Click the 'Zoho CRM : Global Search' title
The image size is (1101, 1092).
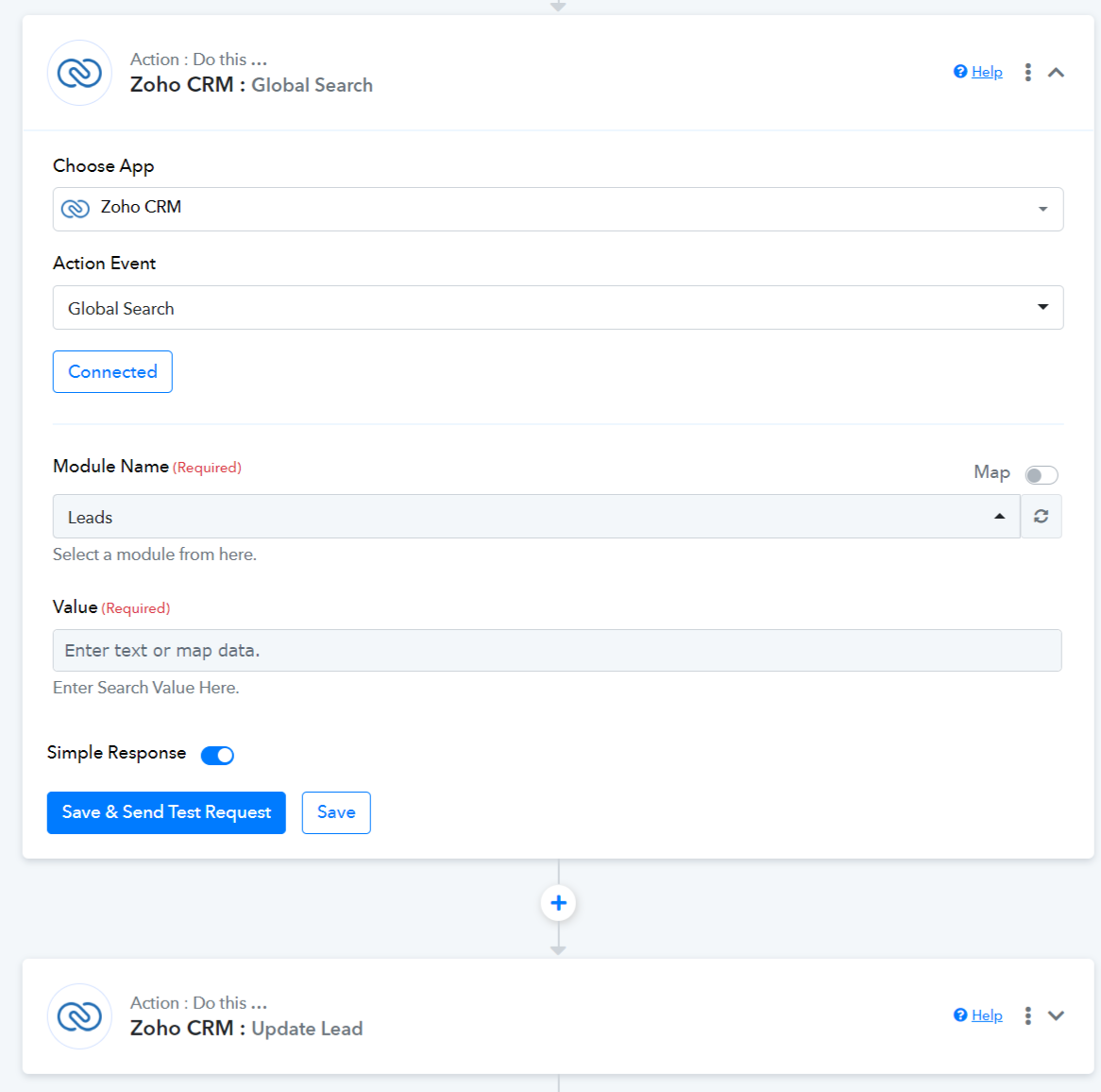pyautogui.click(x=251, y=85)
